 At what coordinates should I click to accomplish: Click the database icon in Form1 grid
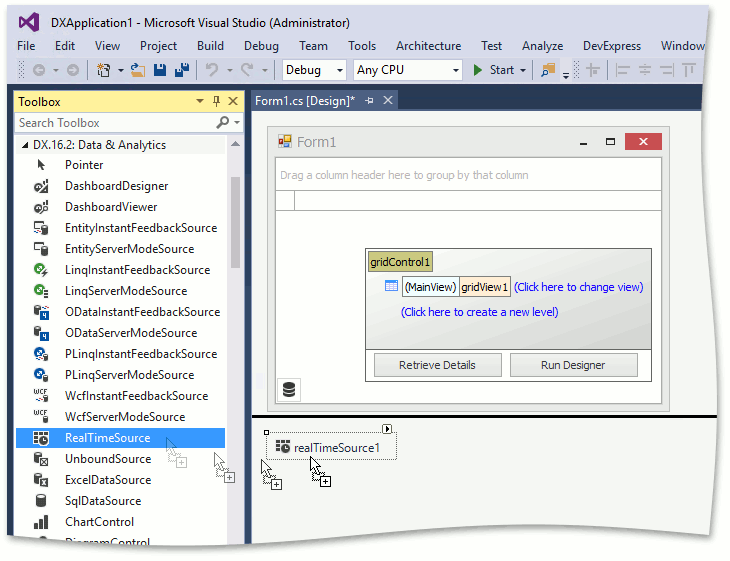tap(289, 390)
